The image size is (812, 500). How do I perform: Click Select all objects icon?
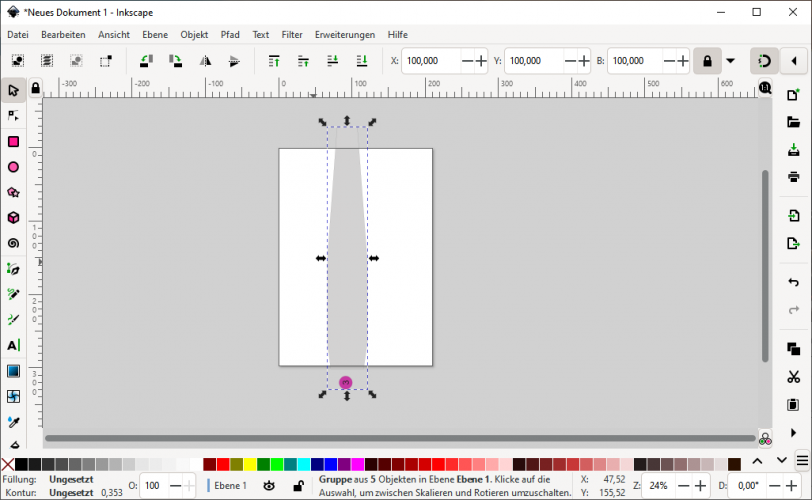tap(18, 61)
